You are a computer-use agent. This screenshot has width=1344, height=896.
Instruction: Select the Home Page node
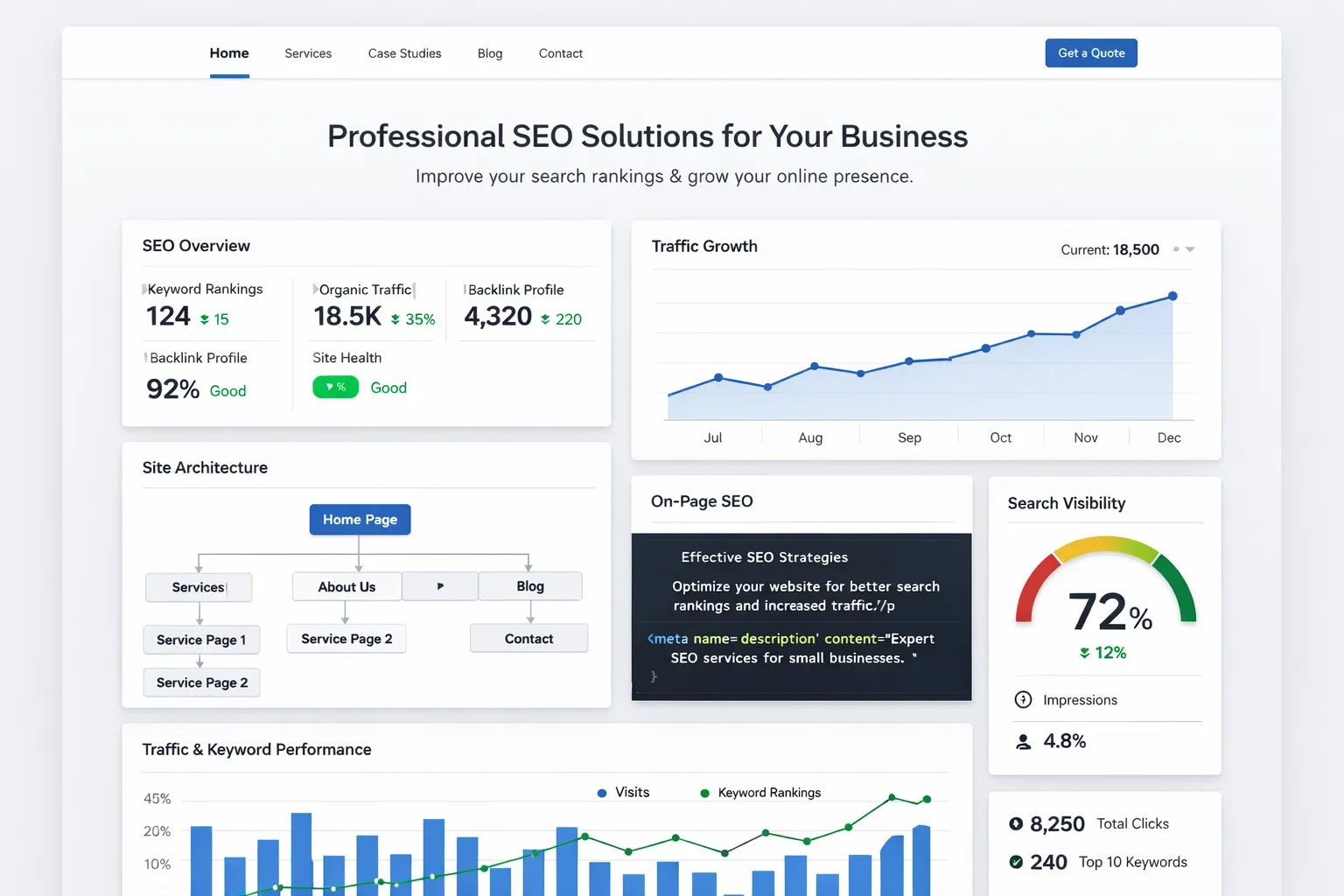coord(360,519)
